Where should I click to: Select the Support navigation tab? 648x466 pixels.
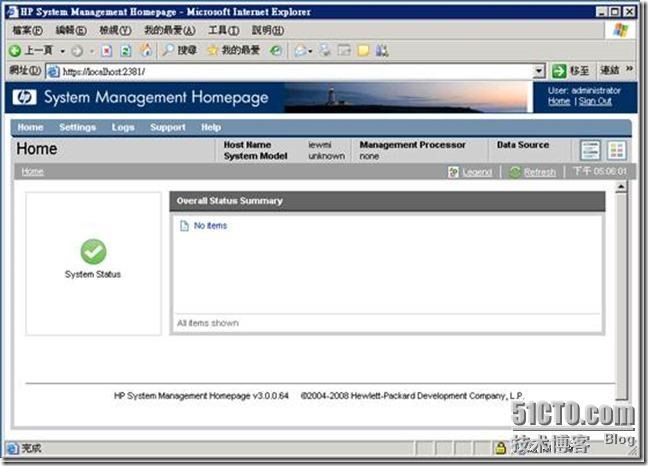click(168, 127)
